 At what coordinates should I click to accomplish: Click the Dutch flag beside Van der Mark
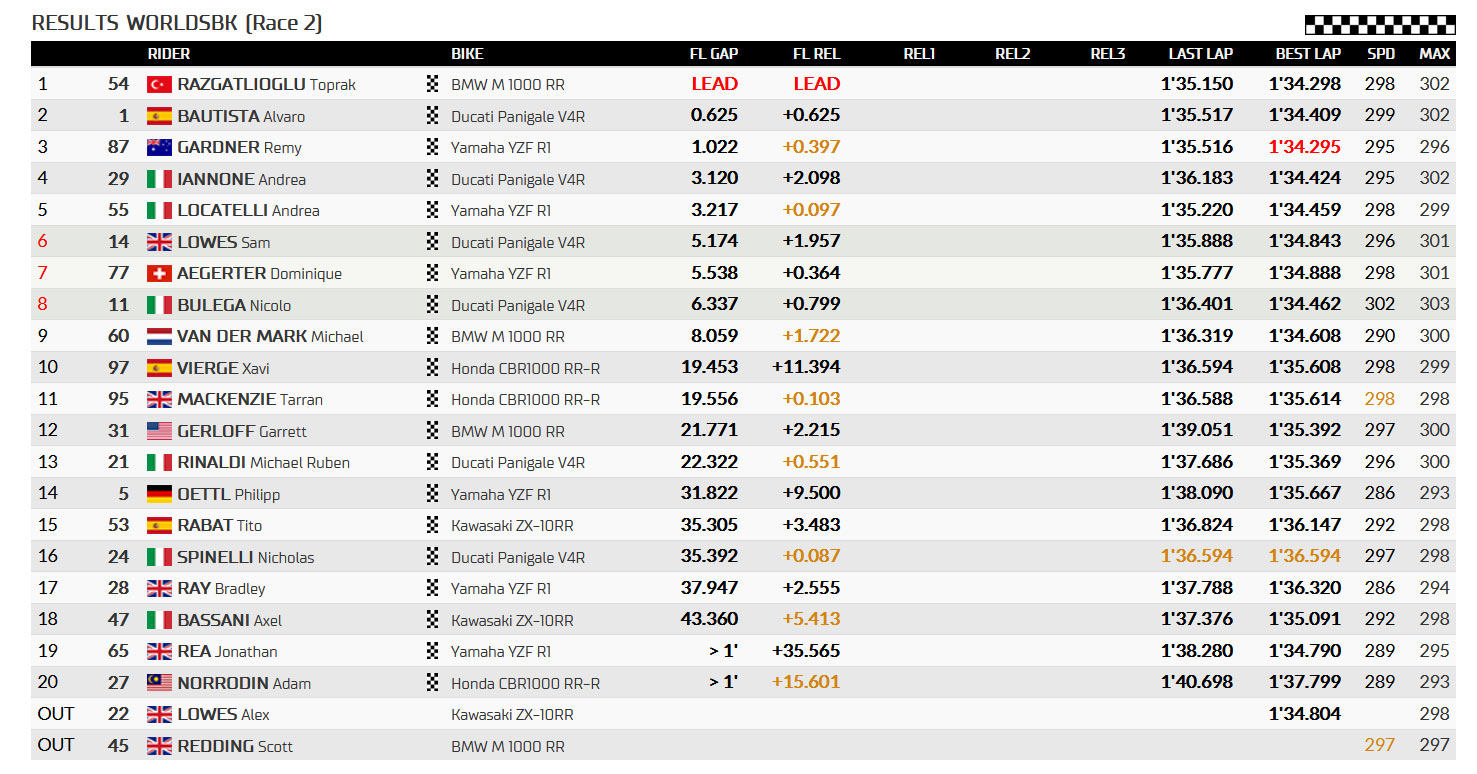coord(159,336)
